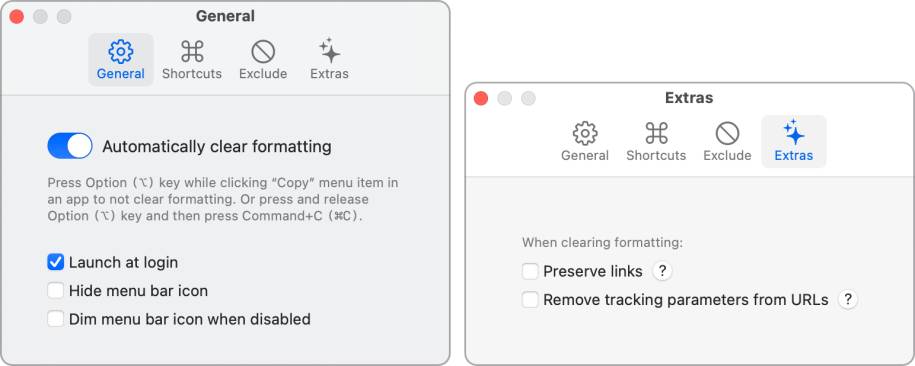Click the Shortcuts tab label in Extras window
This screenshot has height=366, width=915.
[x=656, y=155]
